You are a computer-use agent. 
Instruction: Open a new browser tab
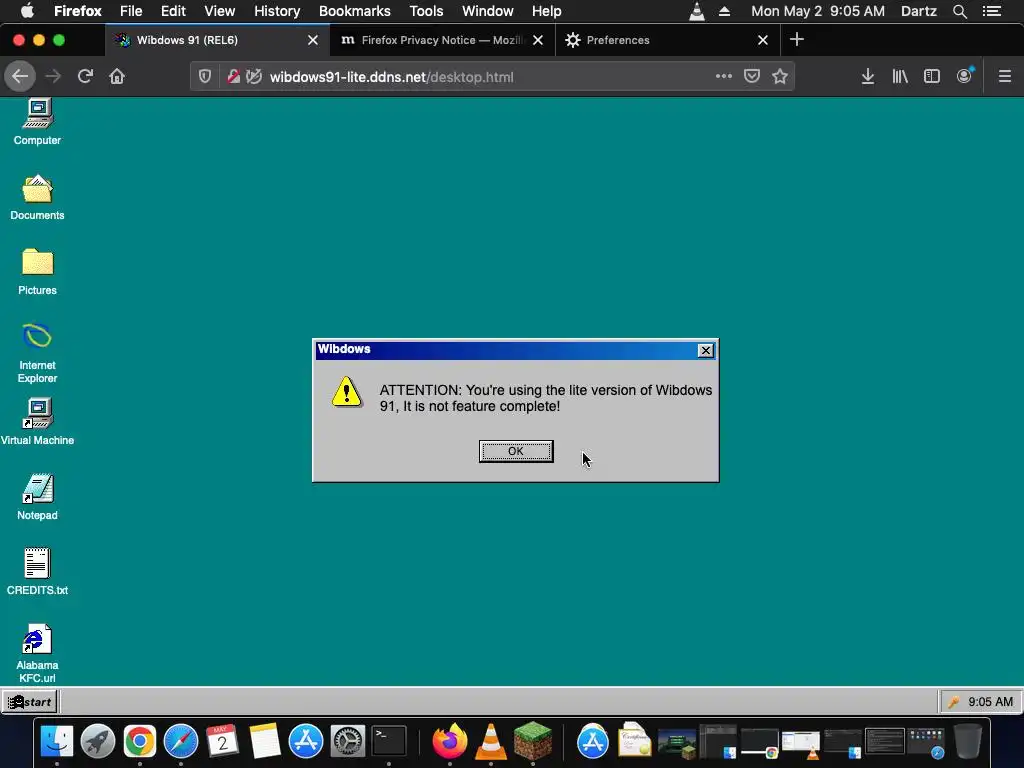point(797,40)
